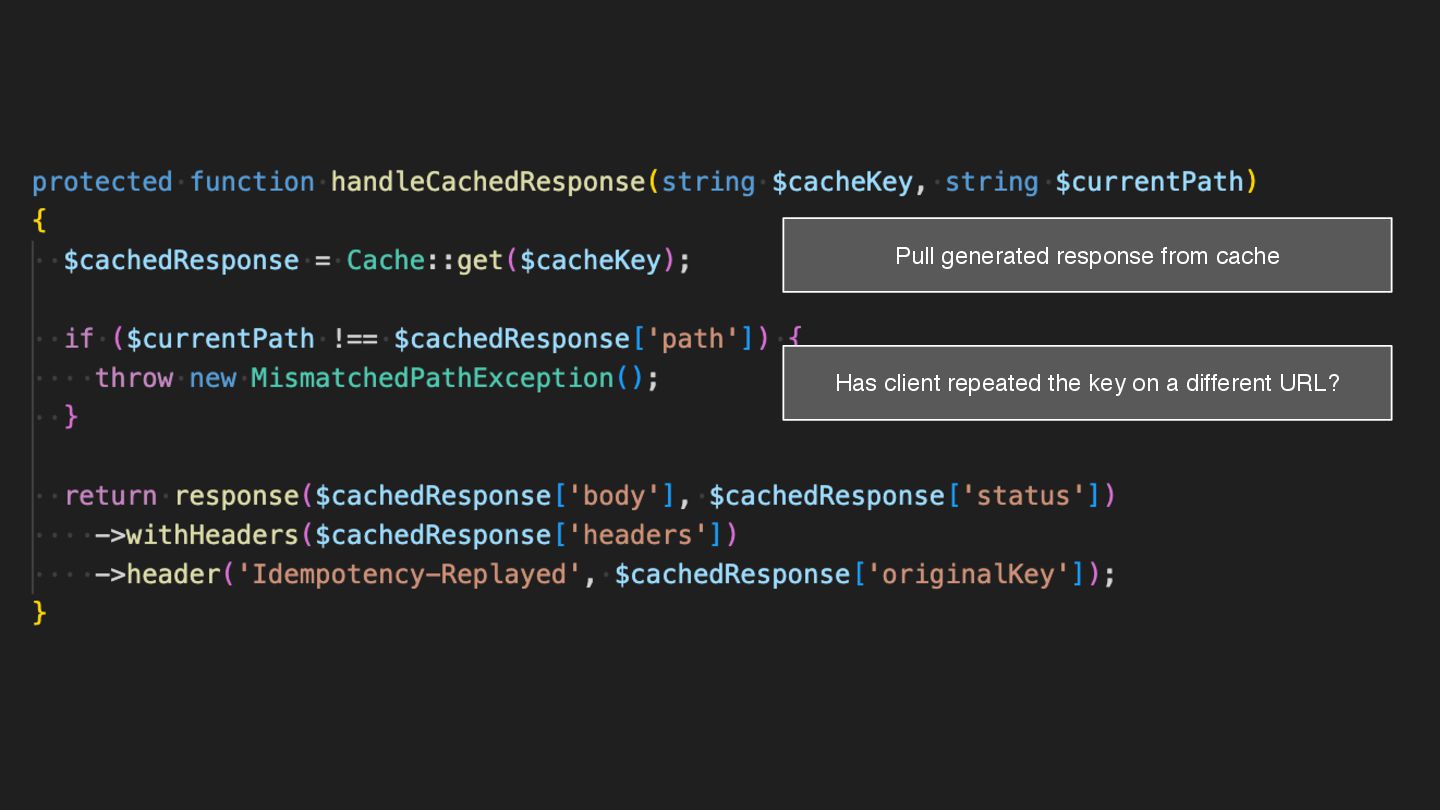
Task: Click the return keyword
Action: (110, 496)
